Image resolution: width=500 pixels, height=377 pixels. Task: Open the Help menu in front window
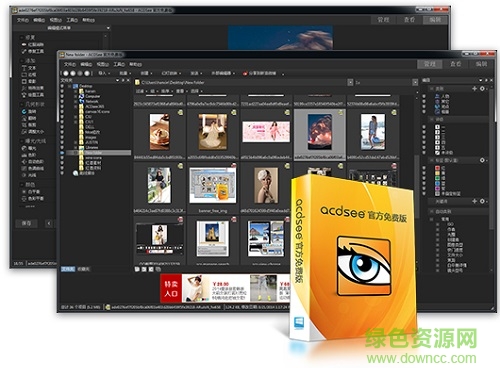coord(135,64)
